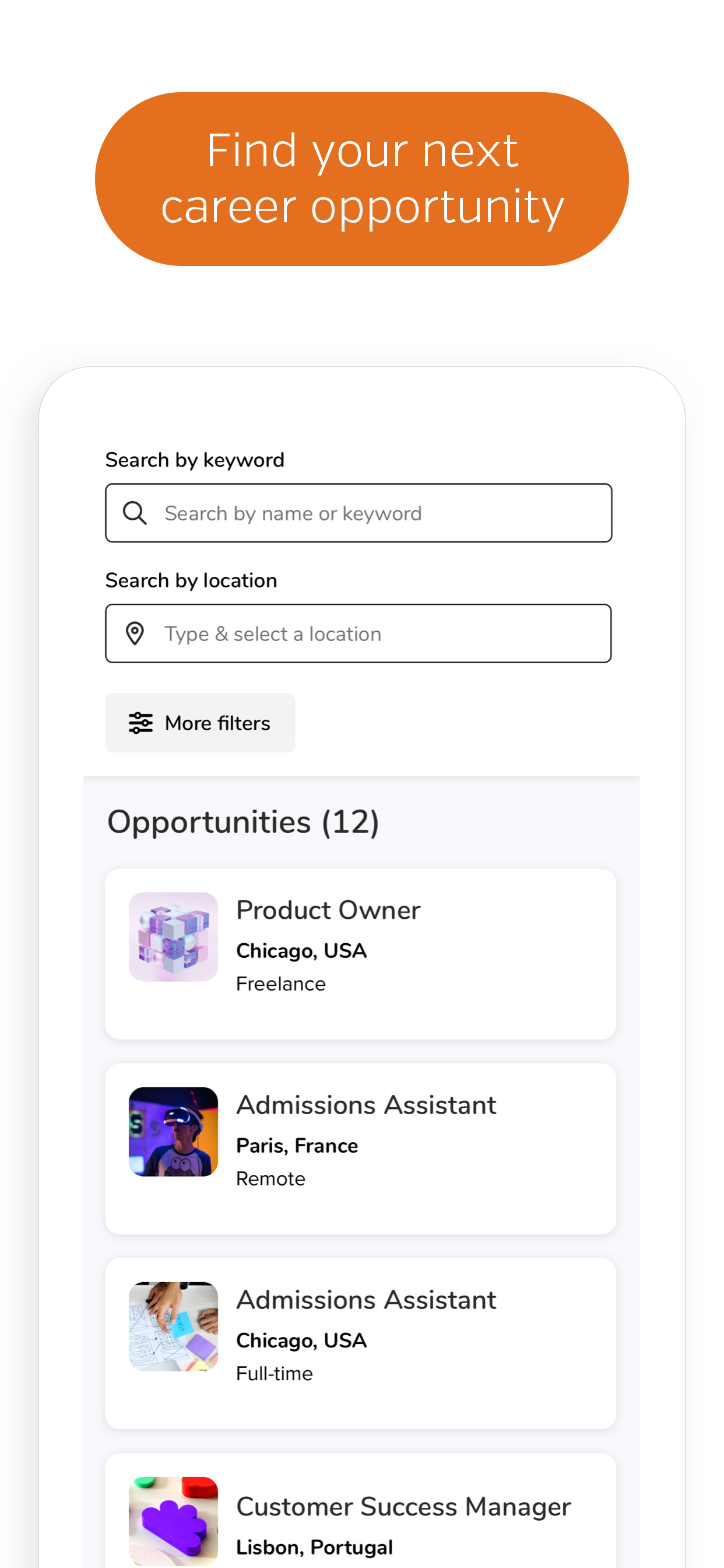Click the sliders icon in More filters

[x=140, y=723]
